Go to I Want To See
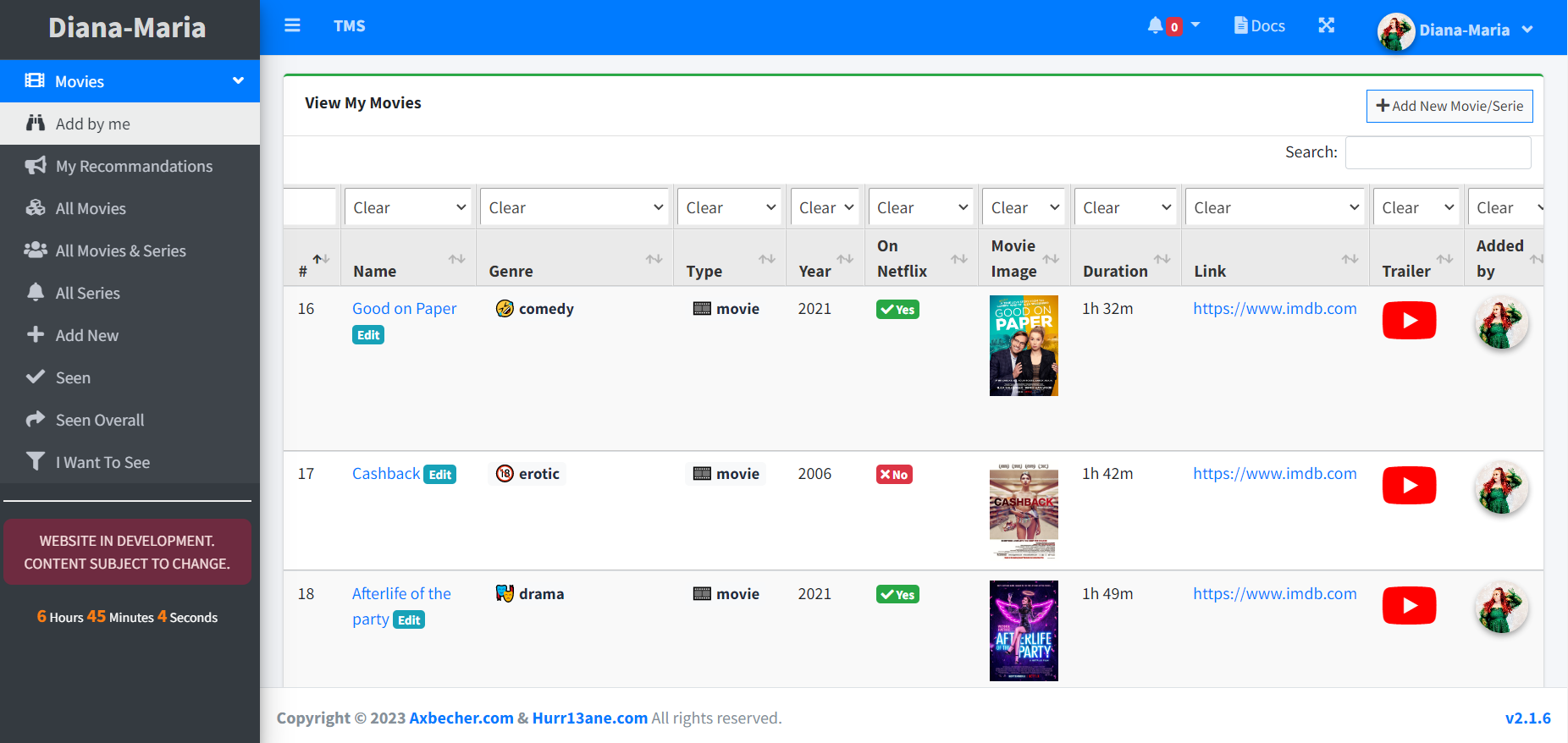 point(102,462)
